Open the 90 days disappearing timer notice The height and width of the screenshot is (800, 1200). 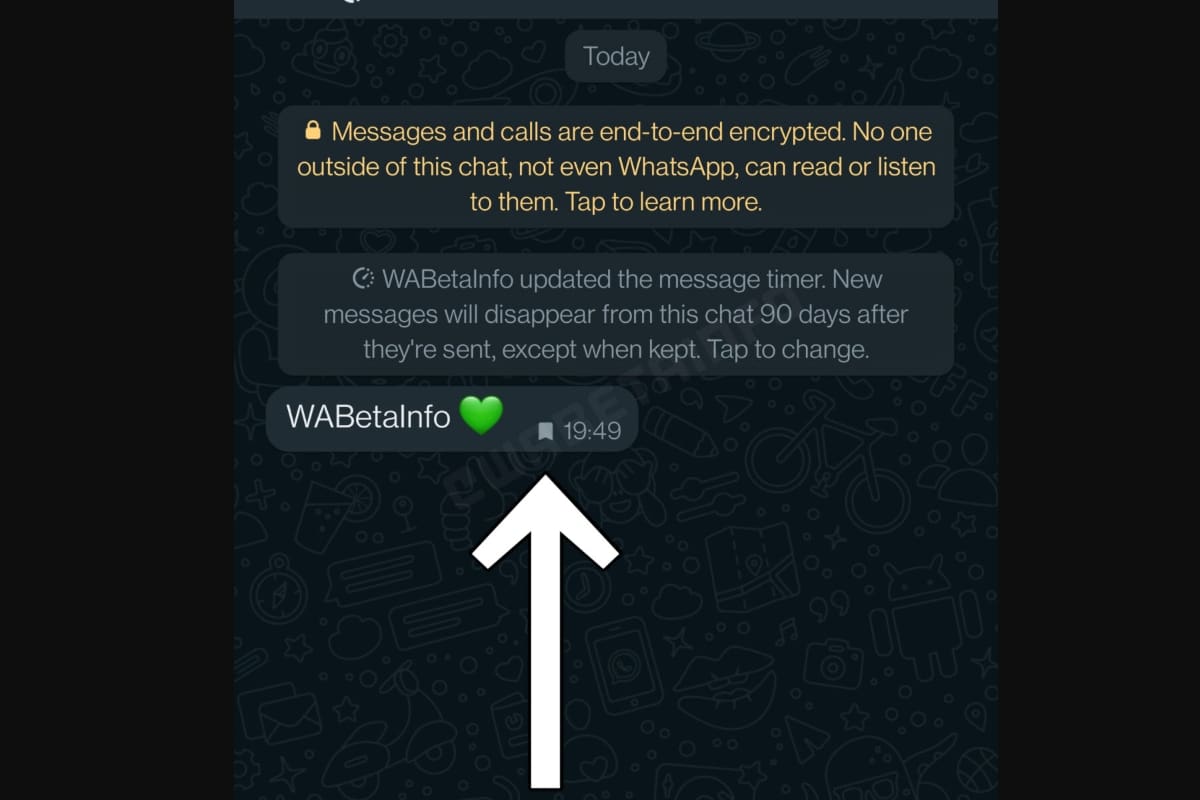pyautogui.click(x=616, y=314)
